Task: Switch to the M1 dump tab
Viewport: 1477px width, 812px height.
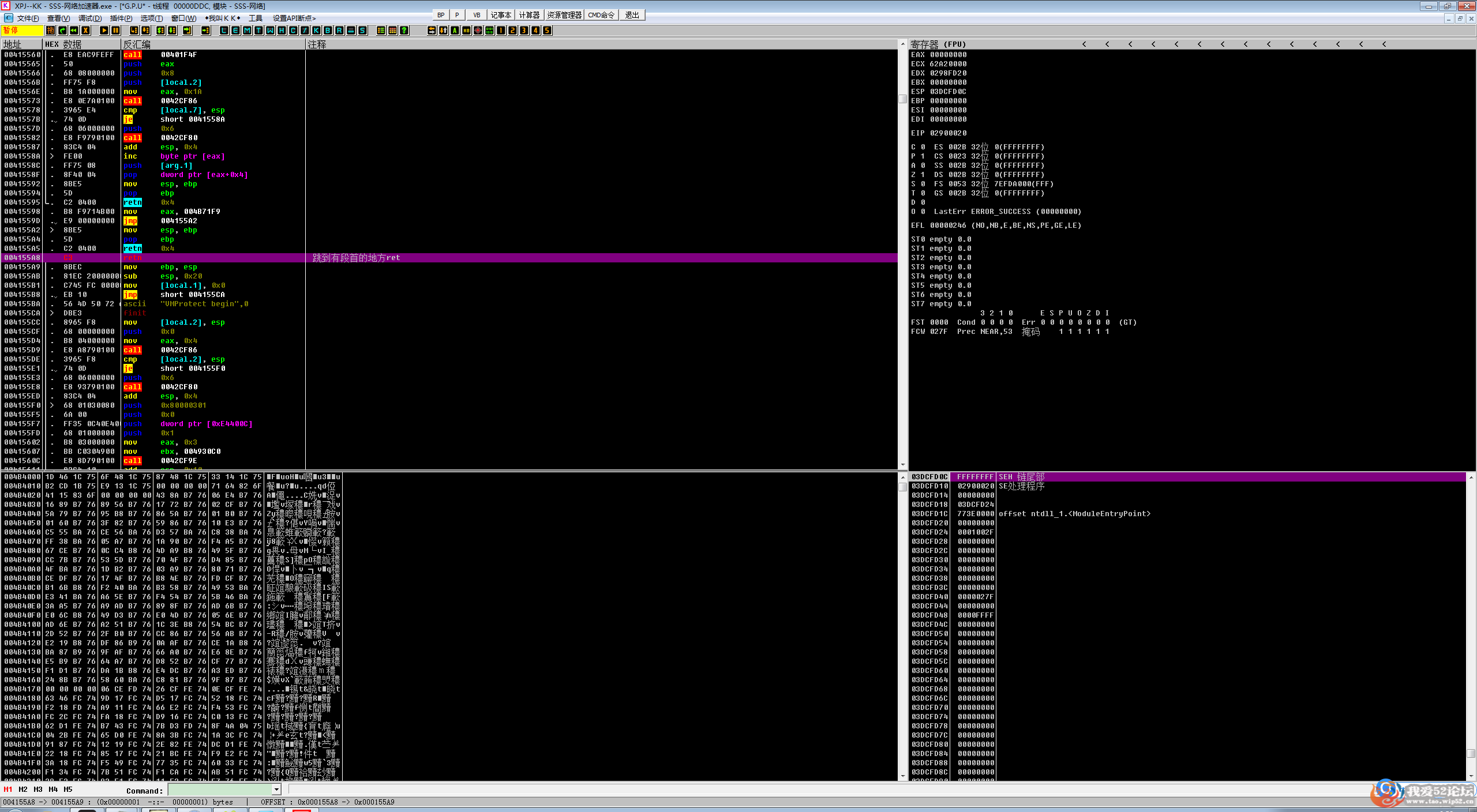Action: (8, 790)
